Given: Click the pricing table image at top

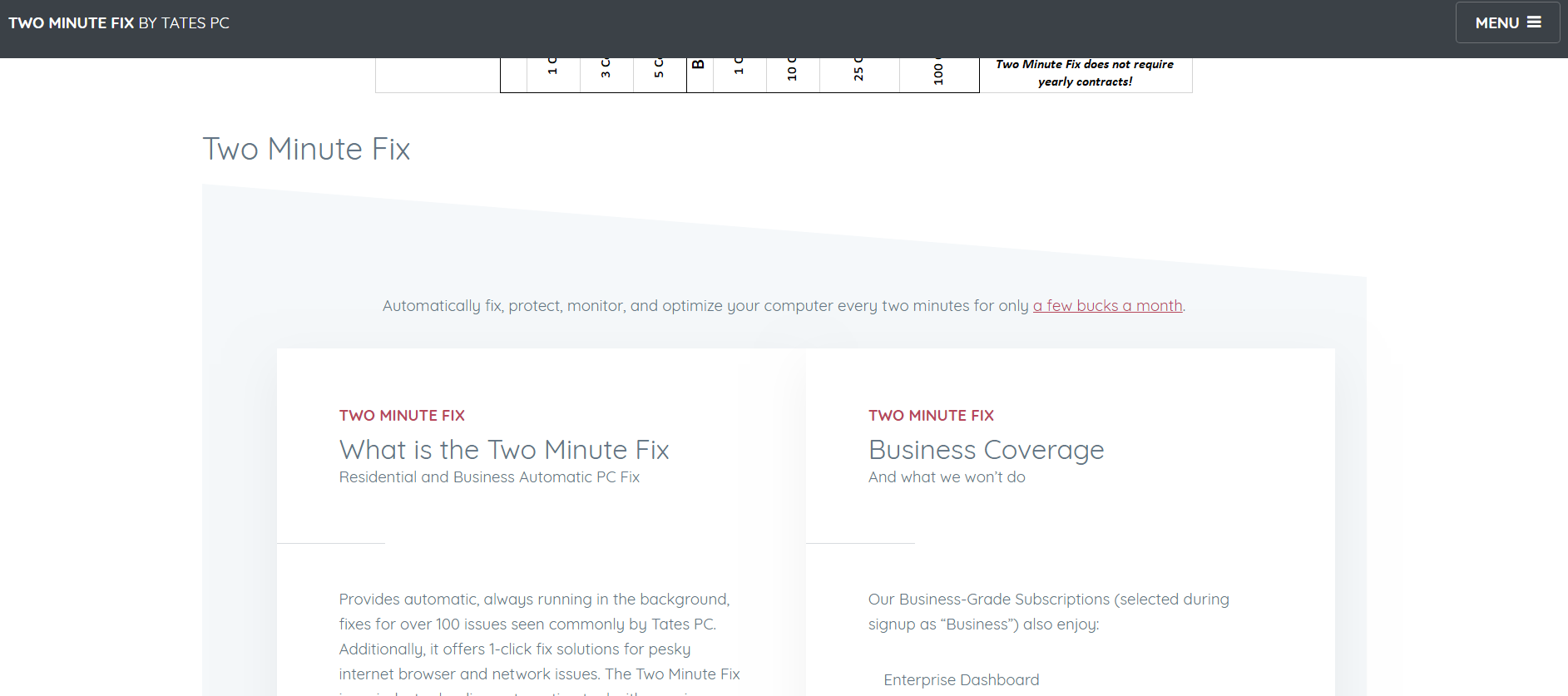Looking at the screenshot, I should [783, 75].
